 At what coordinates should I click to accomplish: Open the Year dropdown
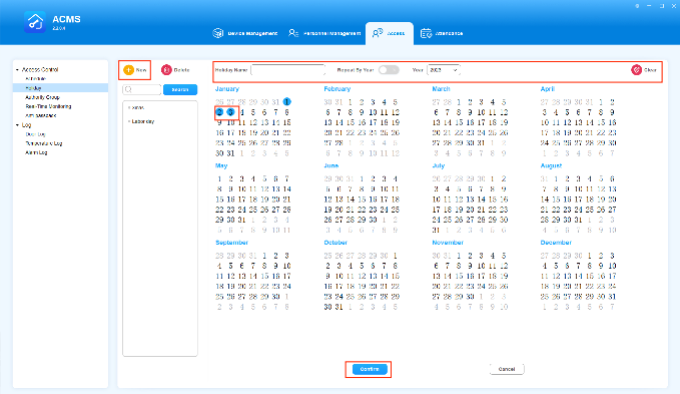443,70
